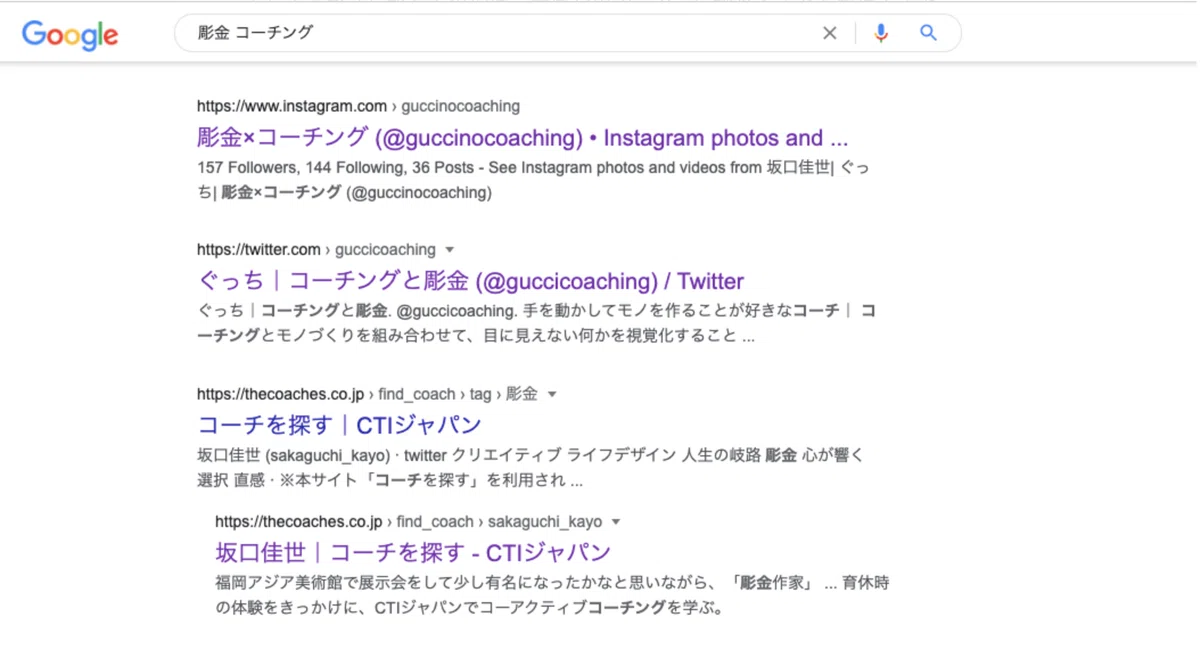Click the snippet starting with 福岡アジア美術館

pyautogui.click(x=552, y=595)
